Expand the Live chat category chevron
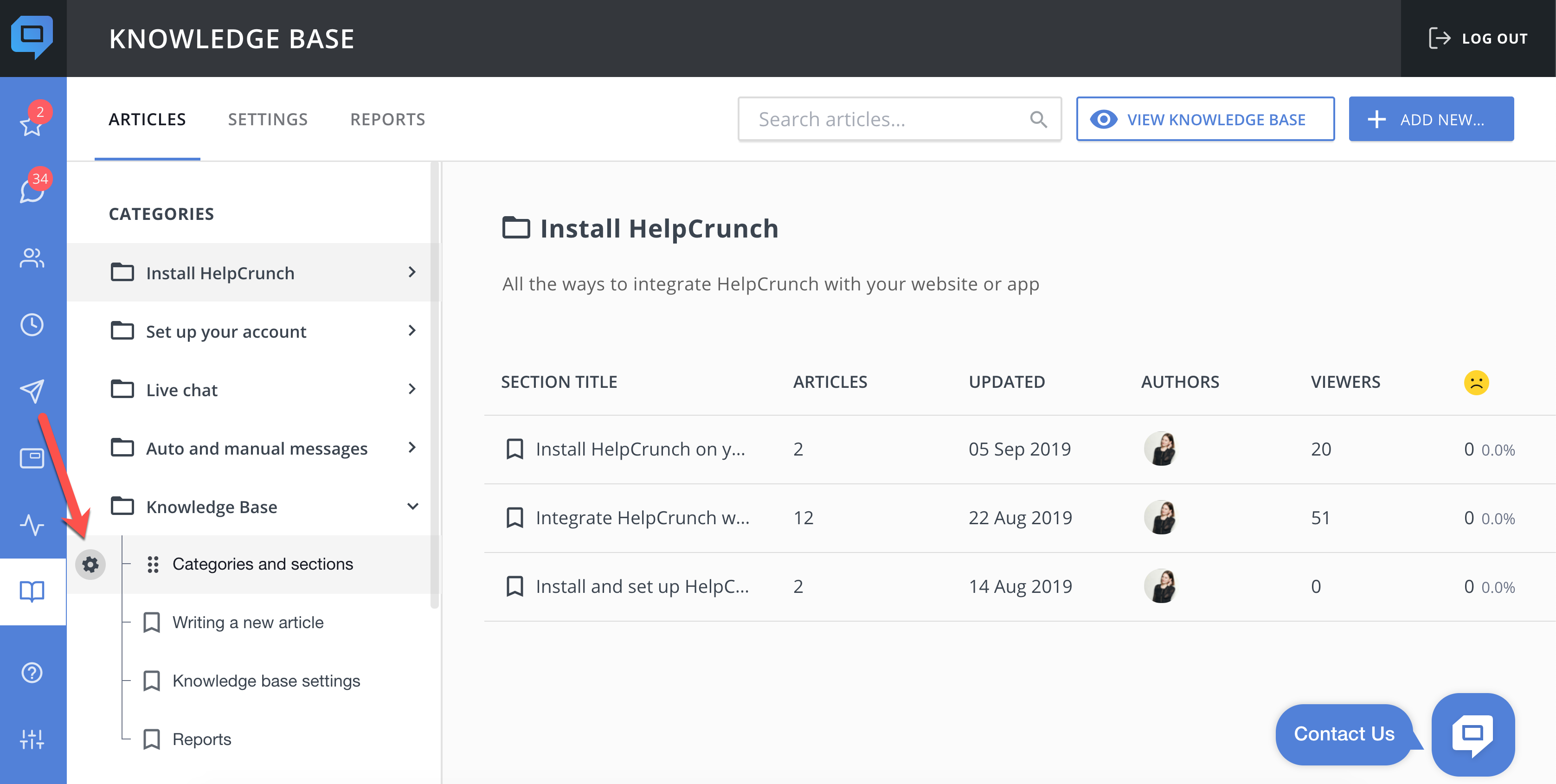The image size is (1556, 784). [x=412, y=389]
